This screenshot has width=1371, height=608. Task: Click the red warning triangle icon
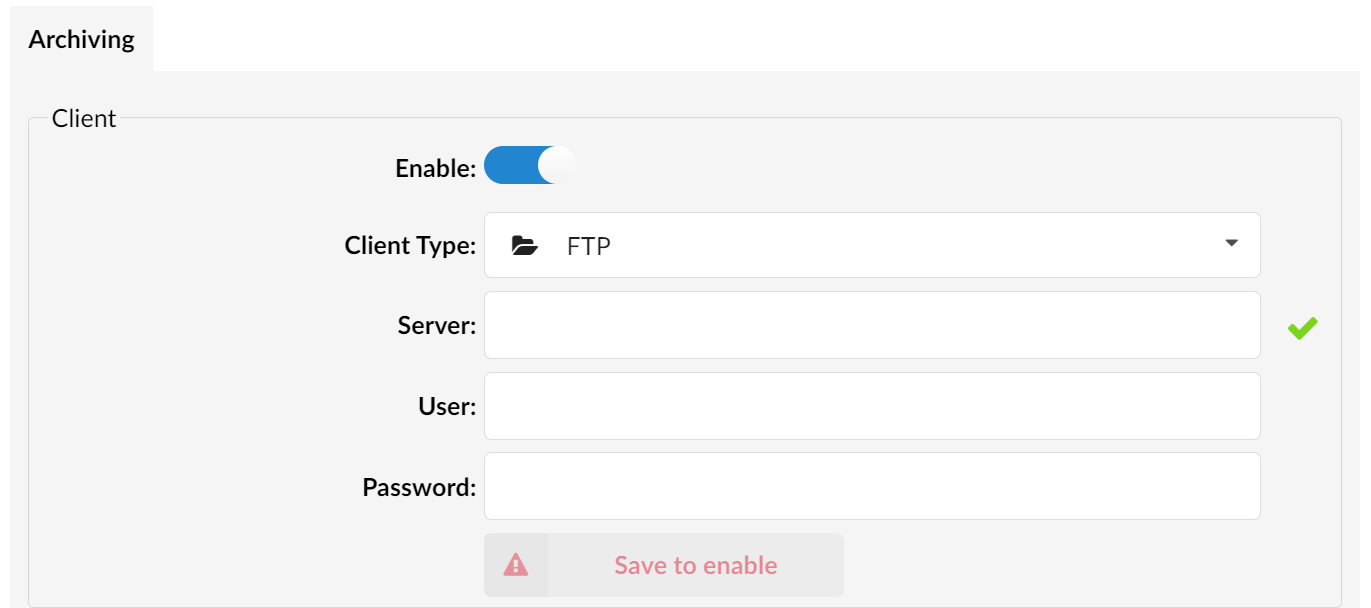click(x=516, y=565)
